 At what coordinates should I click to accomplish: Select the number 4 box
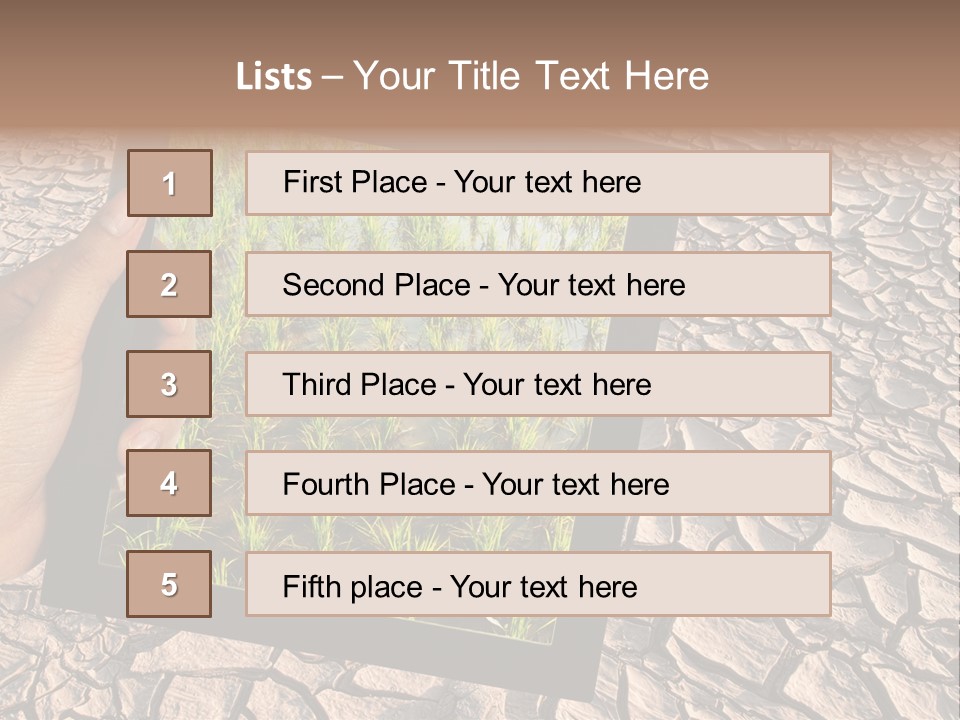tap(169, 484)
